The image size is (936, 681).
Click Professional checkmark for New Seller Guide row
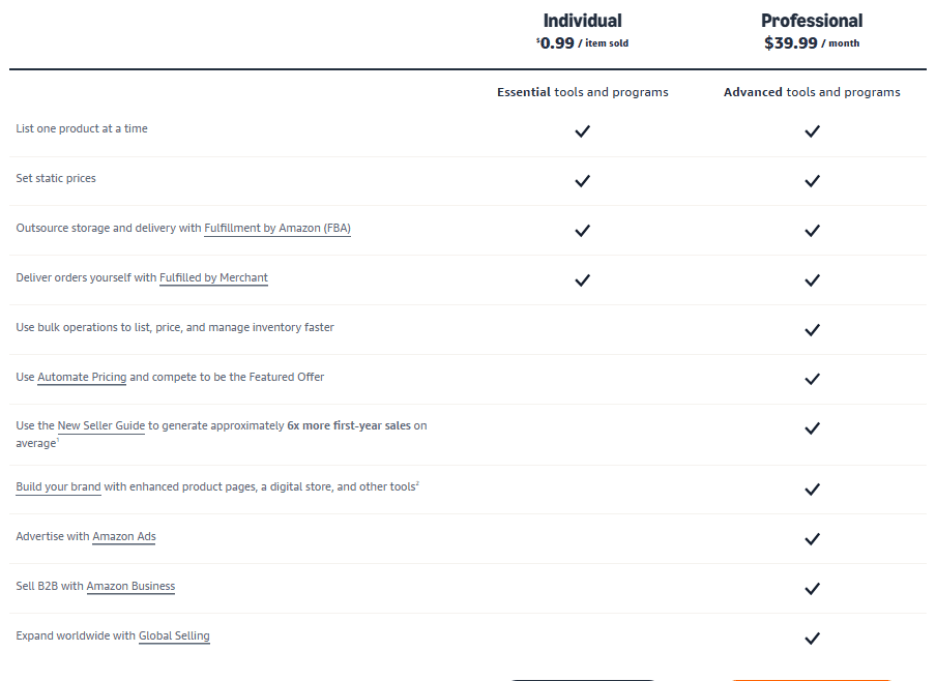812,428
